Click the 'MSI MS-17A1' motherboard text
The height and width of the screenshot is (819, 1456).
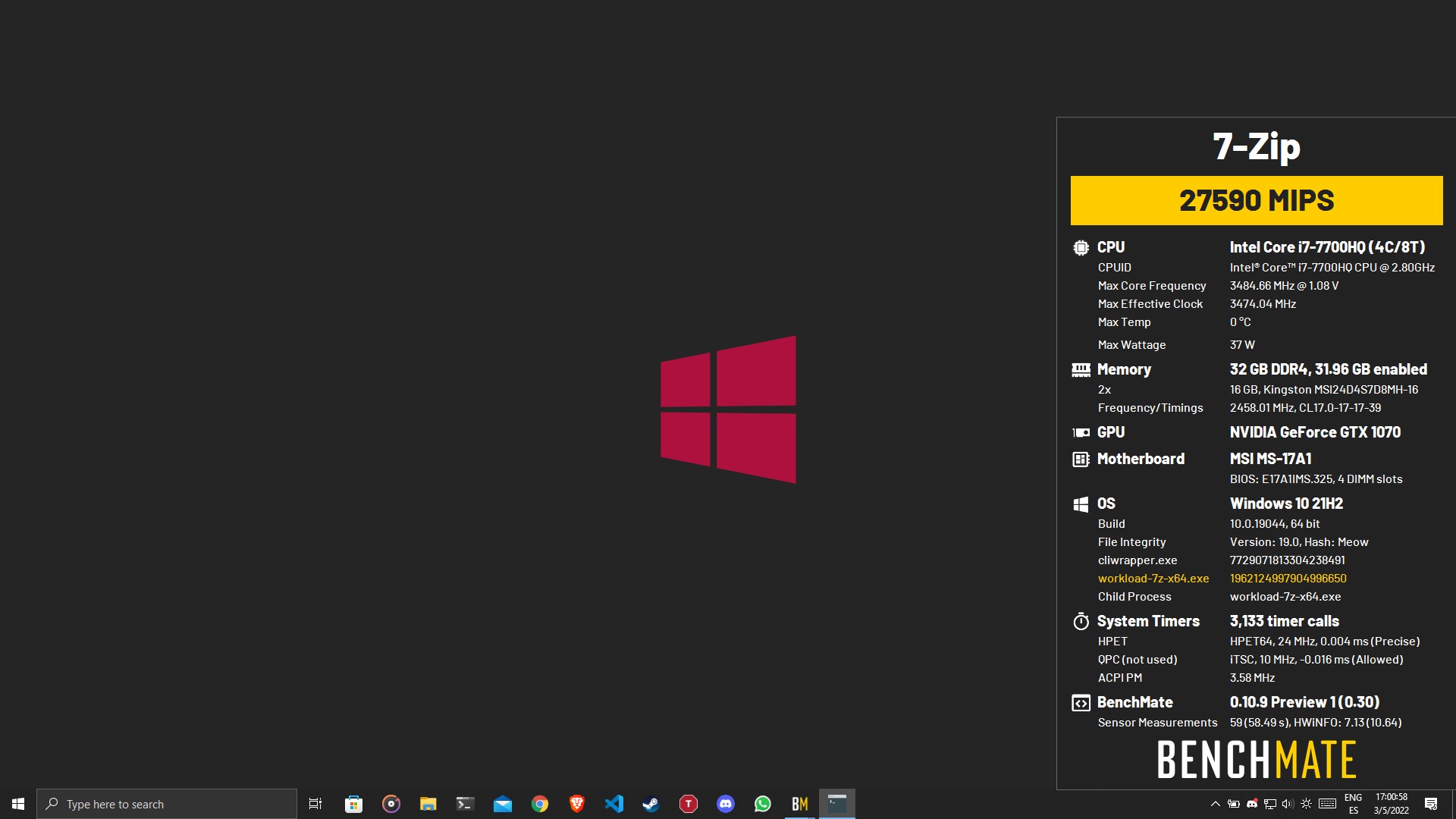click(1270, 459)
